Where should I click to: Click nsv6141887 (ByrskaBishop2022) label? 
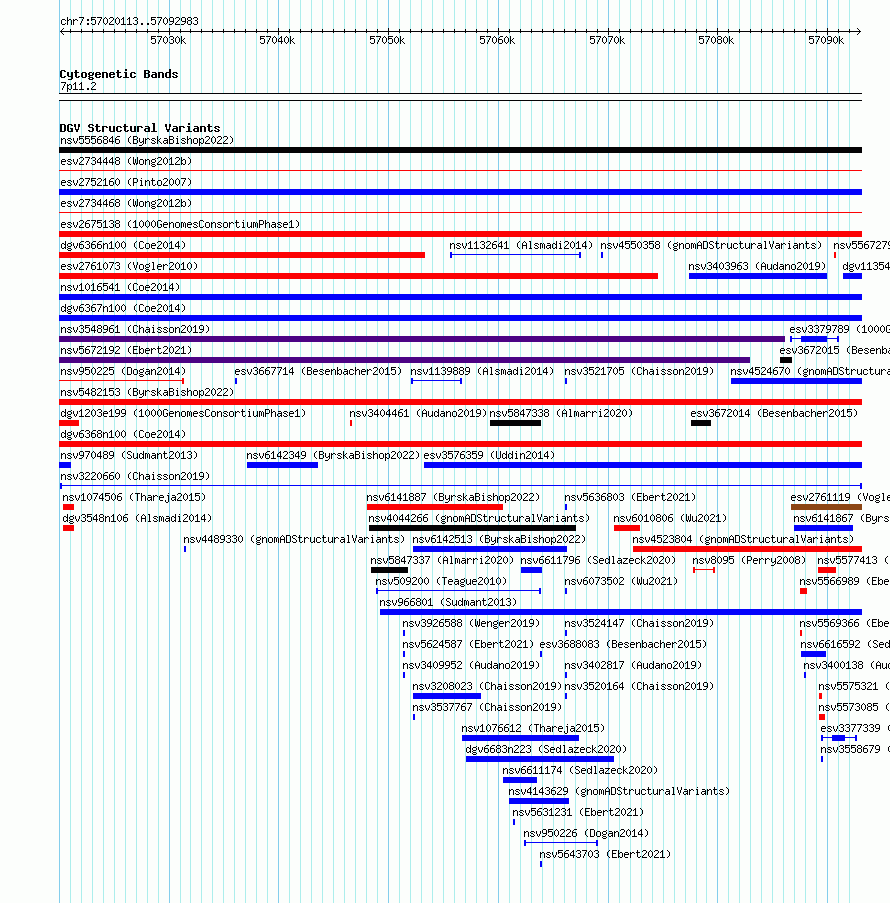click(453, 498)
